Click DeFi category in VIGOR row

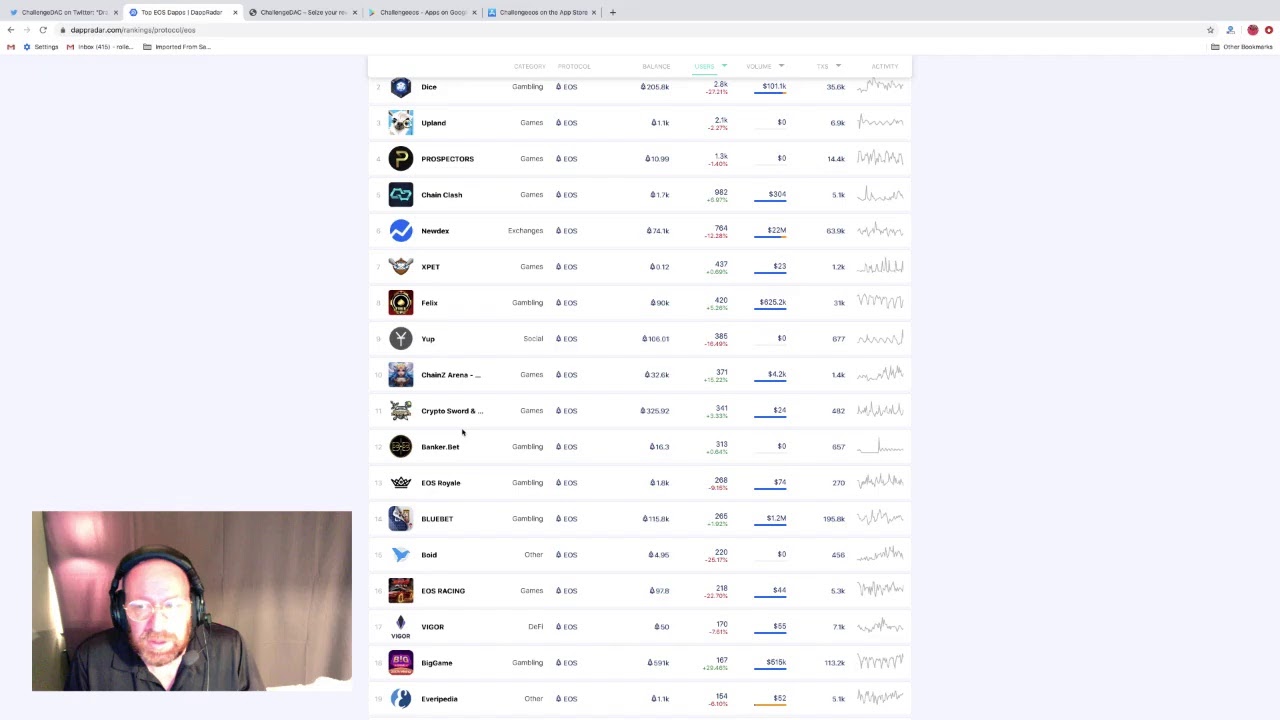tap(536, 627)
